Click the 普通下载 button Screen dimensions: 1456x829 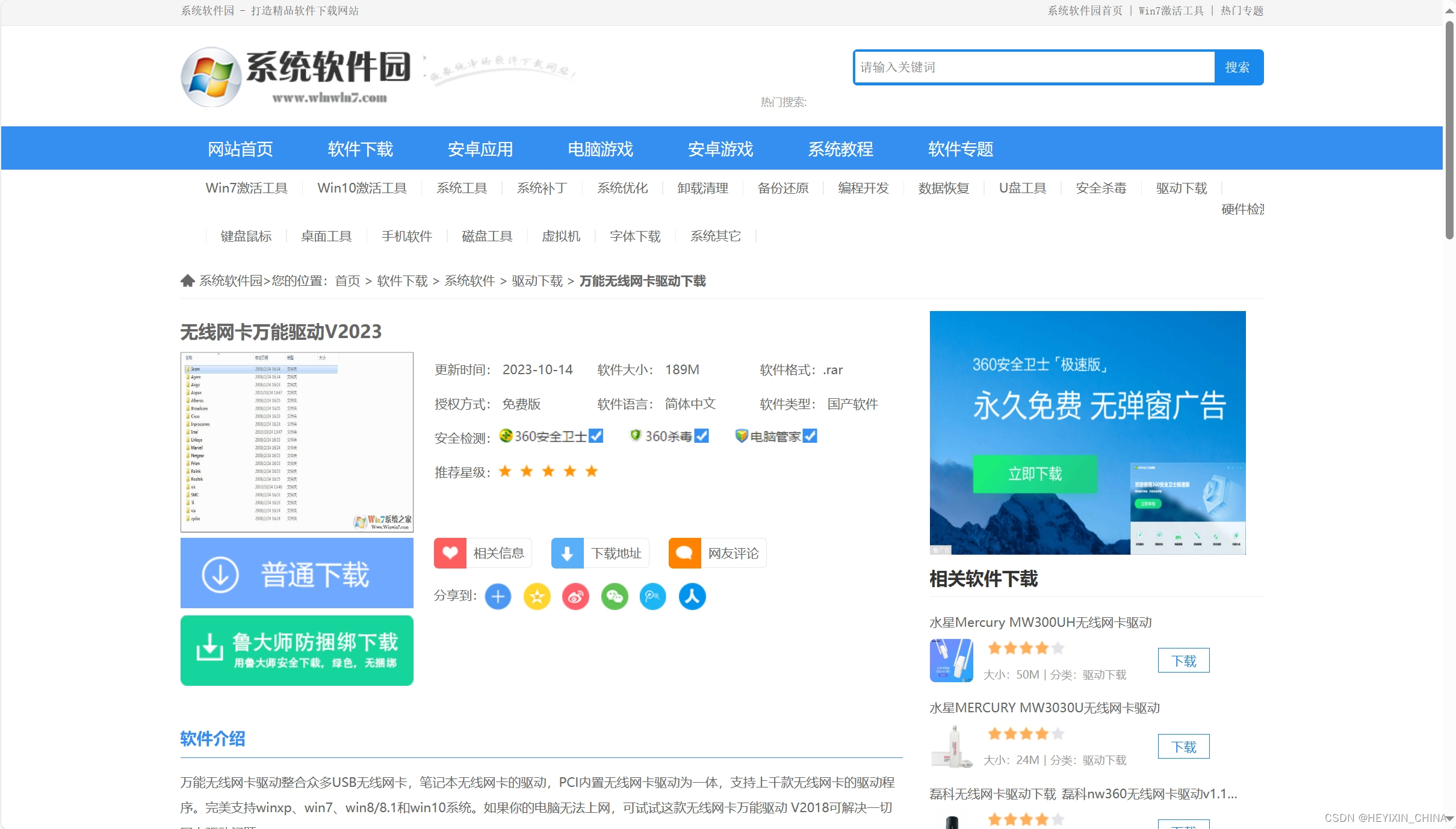(297, 573)
